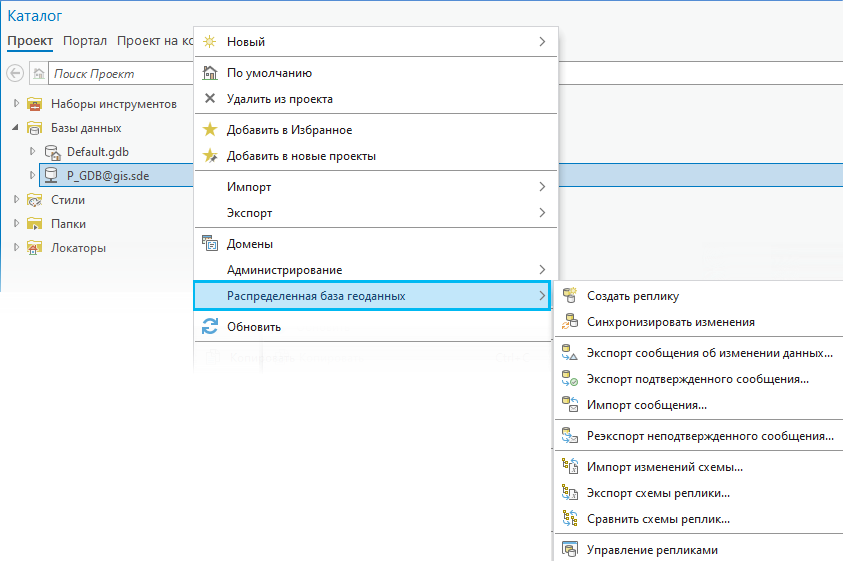Expand the Стили tree node

(16, 200)
